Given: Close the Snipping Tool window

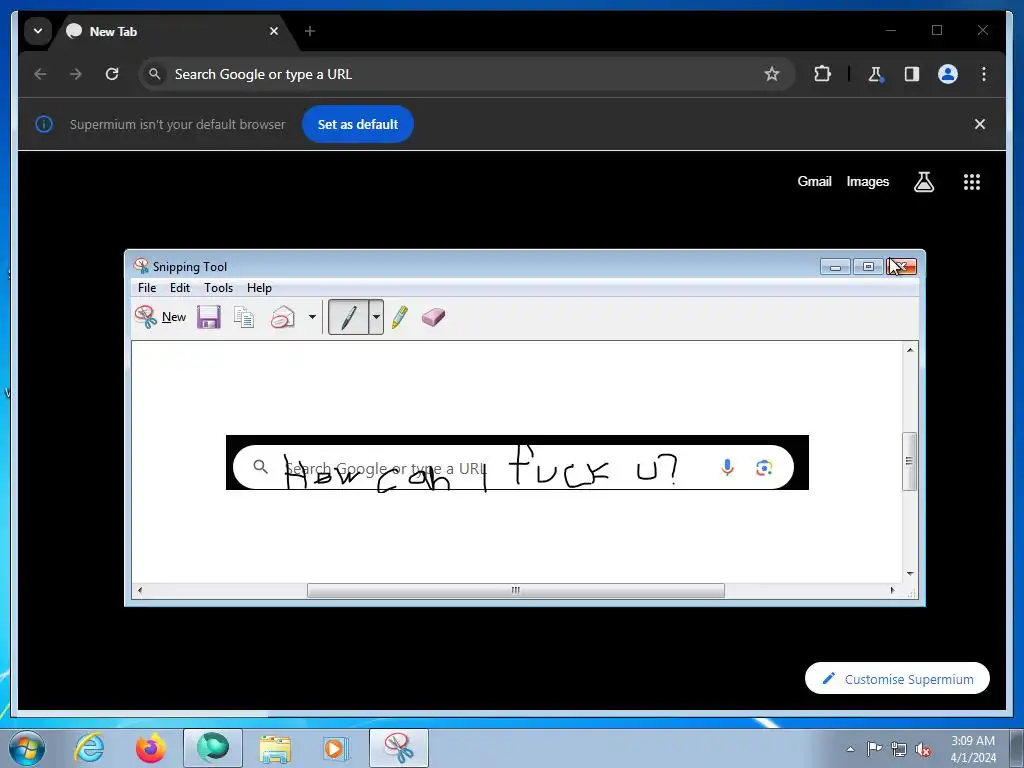Looking at the screenshot, I should click(902, 266).
